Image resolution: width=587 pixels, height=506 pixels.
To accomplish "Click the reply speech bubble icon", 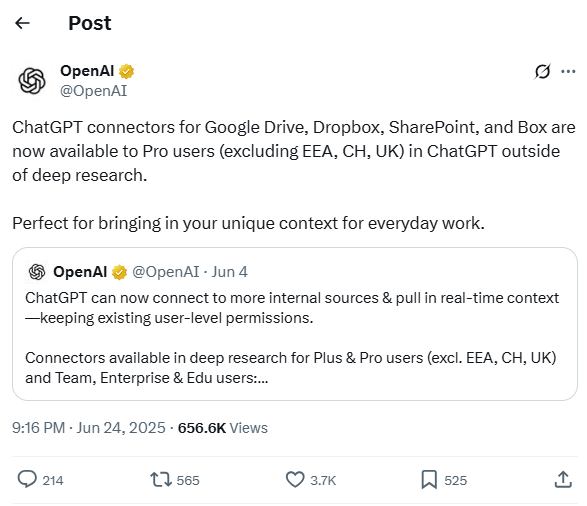I will click(x=27, y=479).
